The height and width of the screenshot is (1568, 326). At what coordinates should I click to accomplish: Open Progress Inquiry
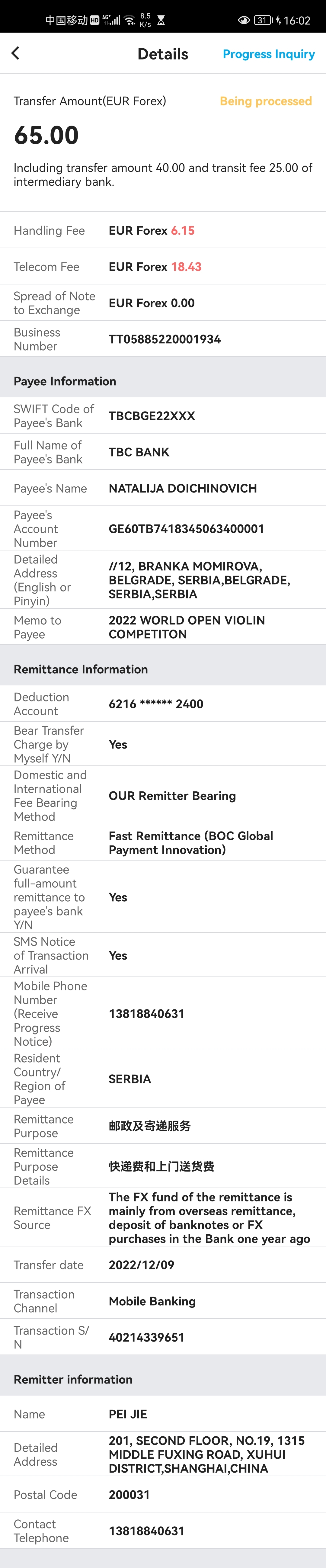(268, 54)
